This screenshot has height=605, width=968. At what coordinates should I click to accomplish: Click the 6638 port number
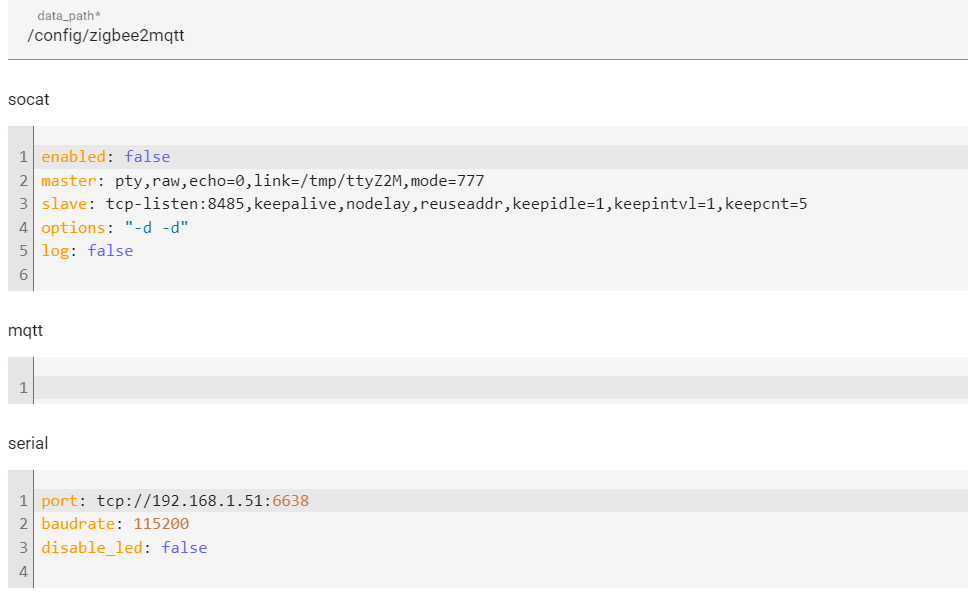(292, 501)
